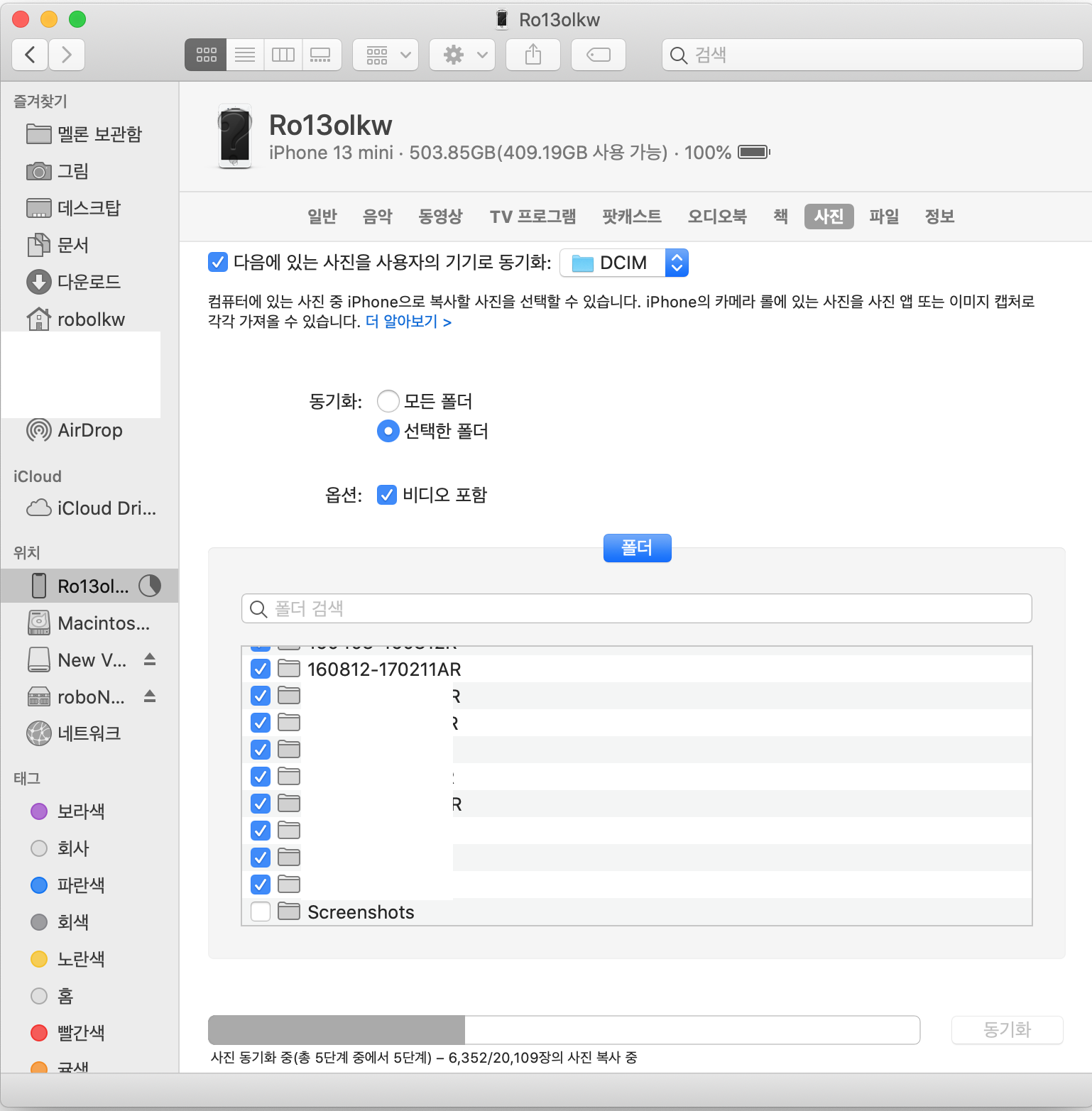1092x1111 pixels.
Task: Open 멜론 보관함 folder in sidebar
Action: [89, 133]
